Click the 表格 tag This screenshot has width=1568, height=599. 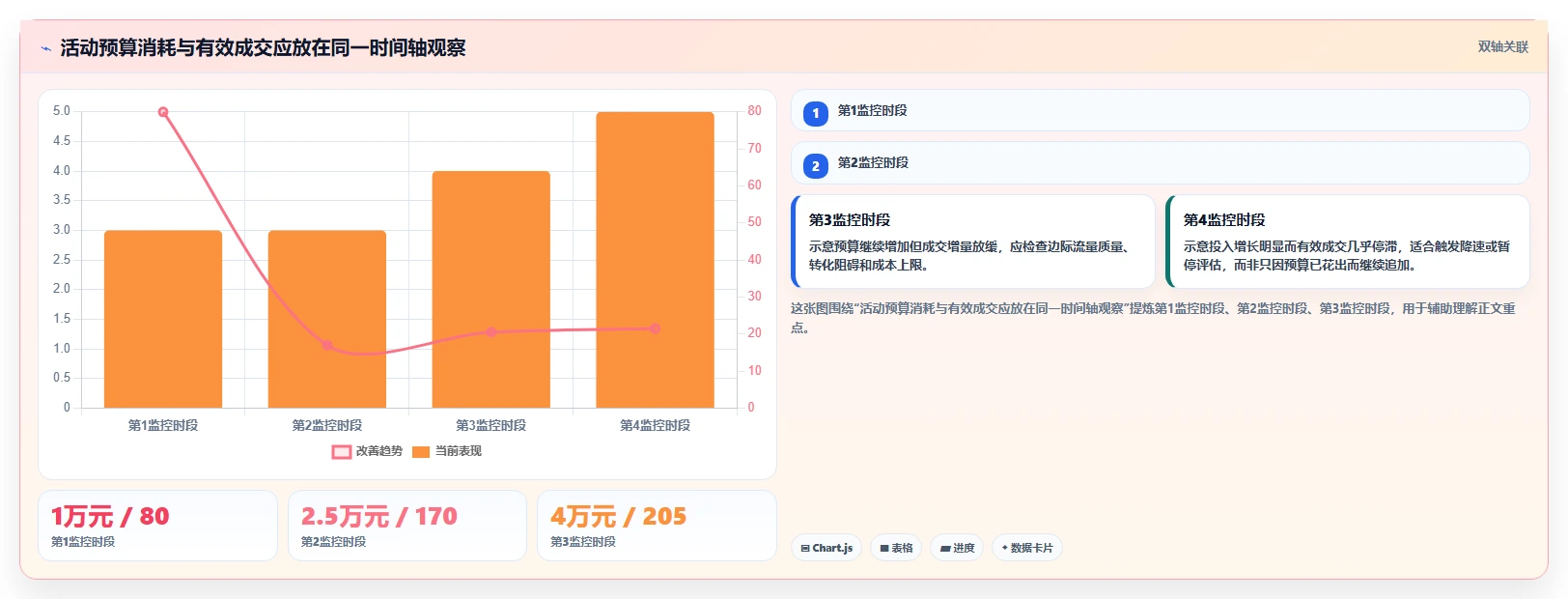896,548
